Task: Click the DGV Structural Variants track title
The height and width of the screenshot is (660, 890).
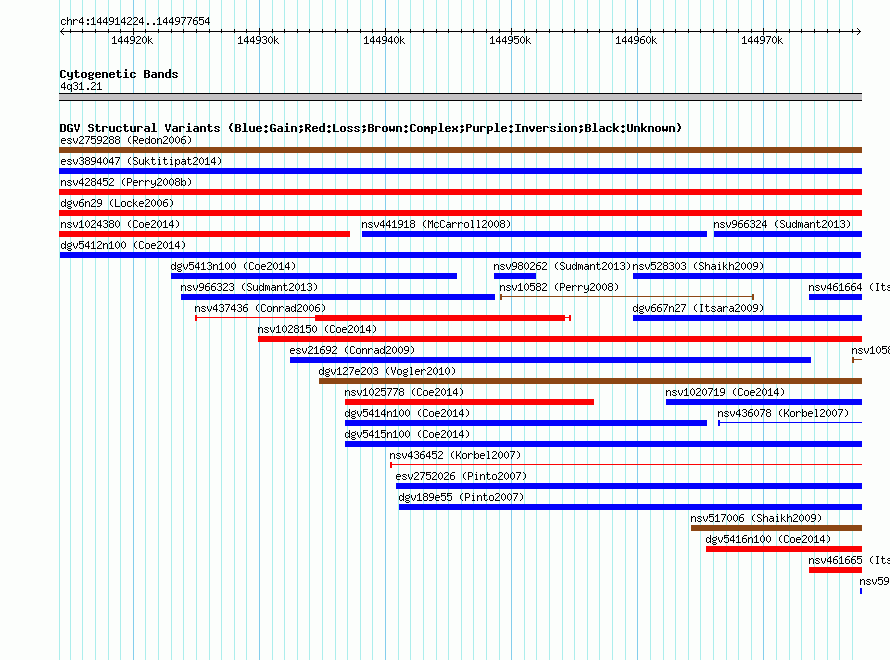Action: (371, 128)
